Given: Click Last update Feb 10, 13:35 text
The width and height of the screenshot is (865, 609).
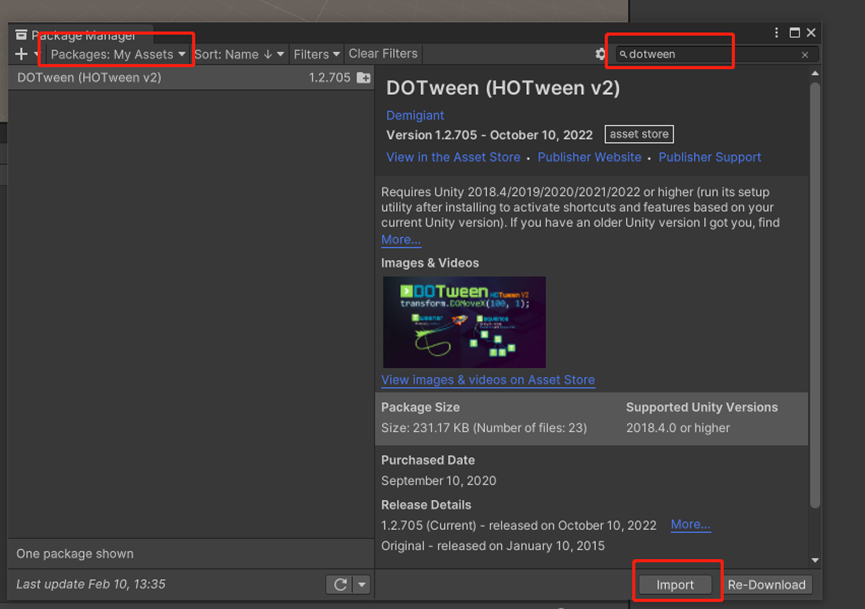Looking at the screenshot, I should pyautogui.click(x=90, y=584).
